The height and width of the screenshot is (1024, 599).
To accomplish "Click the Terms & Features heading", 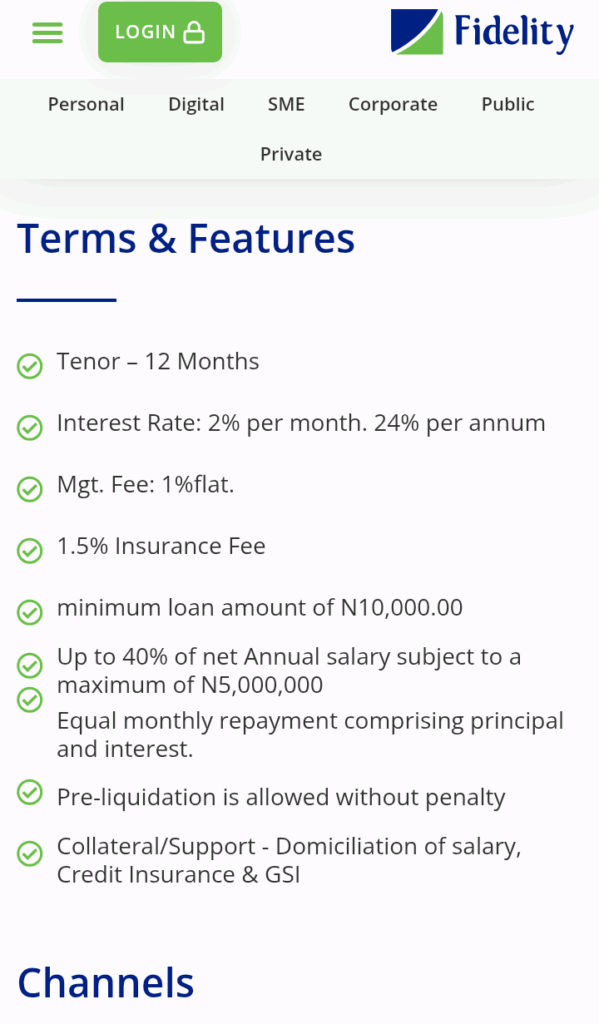I will coord(186,238).
